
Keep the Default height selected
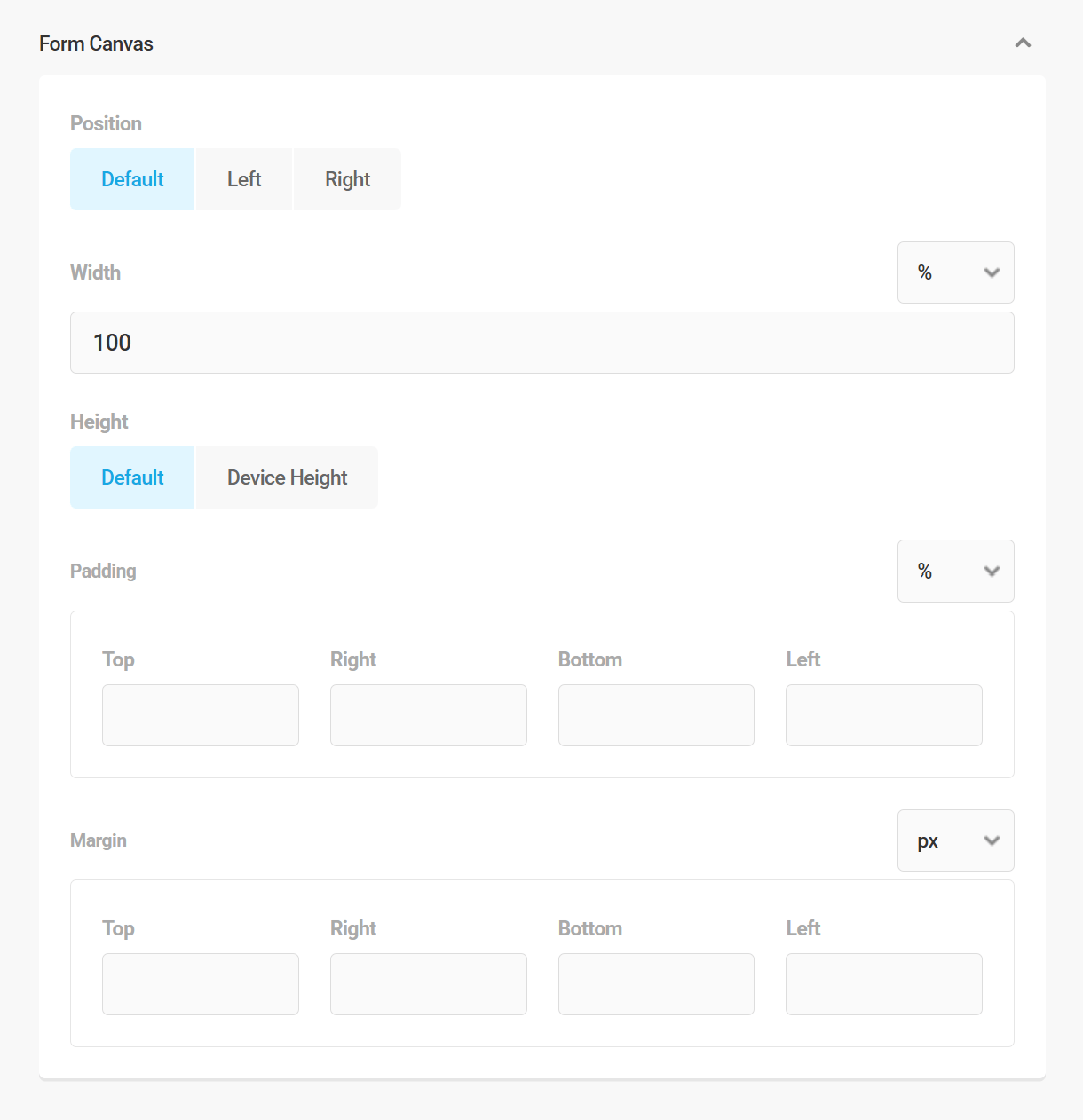click(x=131, y=477)
